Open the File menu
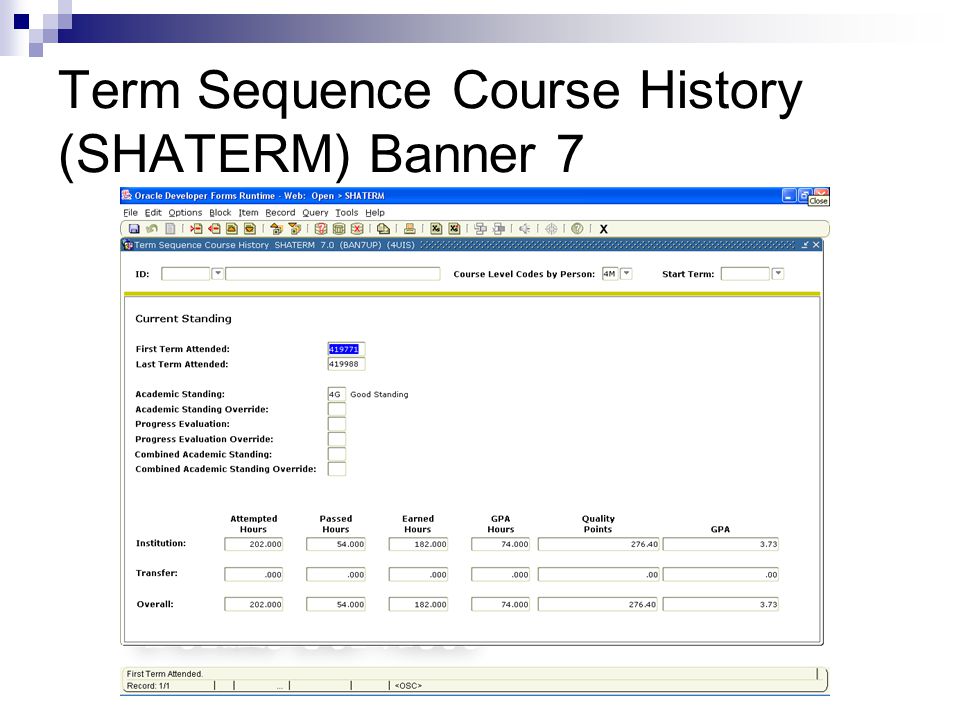This screenshot has width=960, height=720. pyautogui.click(x=130, y=212)
